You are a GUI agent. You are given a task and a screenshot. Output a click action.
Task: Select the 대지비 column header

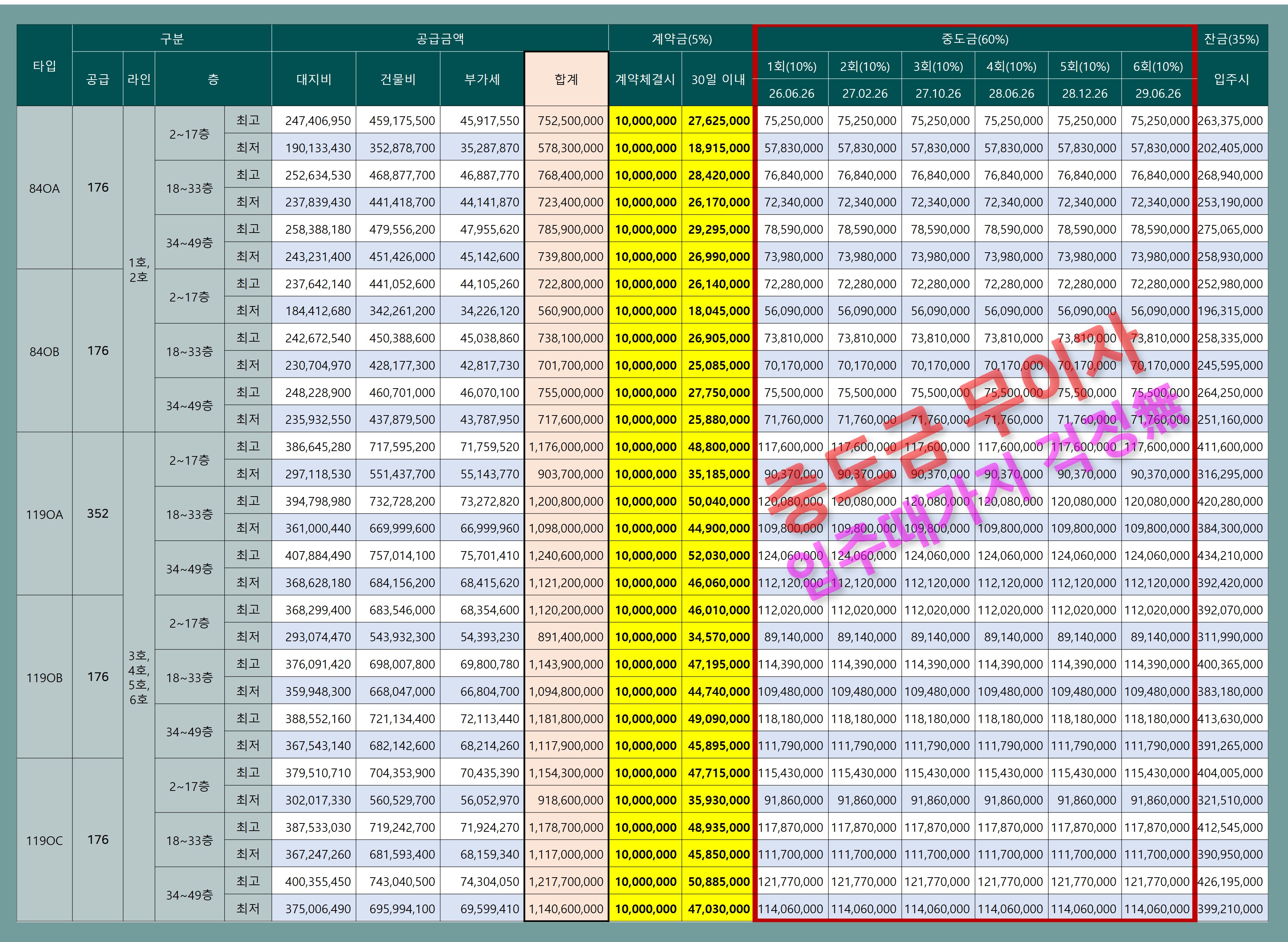pyautogui.click(x=314, y=79)
